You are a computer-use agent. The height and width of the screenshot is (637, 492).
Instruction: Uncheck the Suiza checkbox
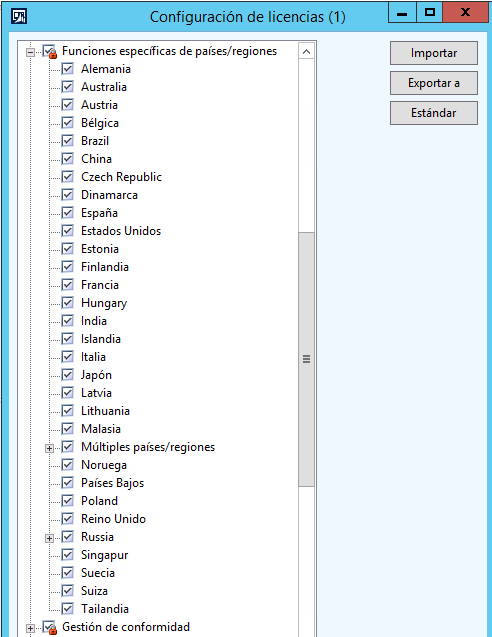(x=67, y=591)
